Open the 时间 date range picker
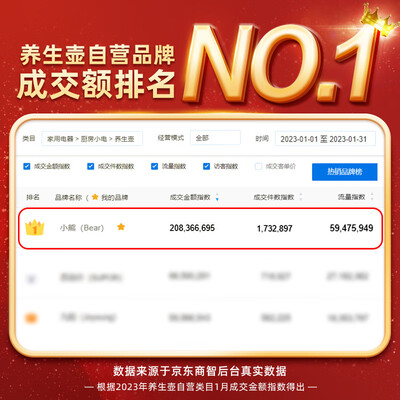This screenshot has width=400, height=400. (325, 139)
